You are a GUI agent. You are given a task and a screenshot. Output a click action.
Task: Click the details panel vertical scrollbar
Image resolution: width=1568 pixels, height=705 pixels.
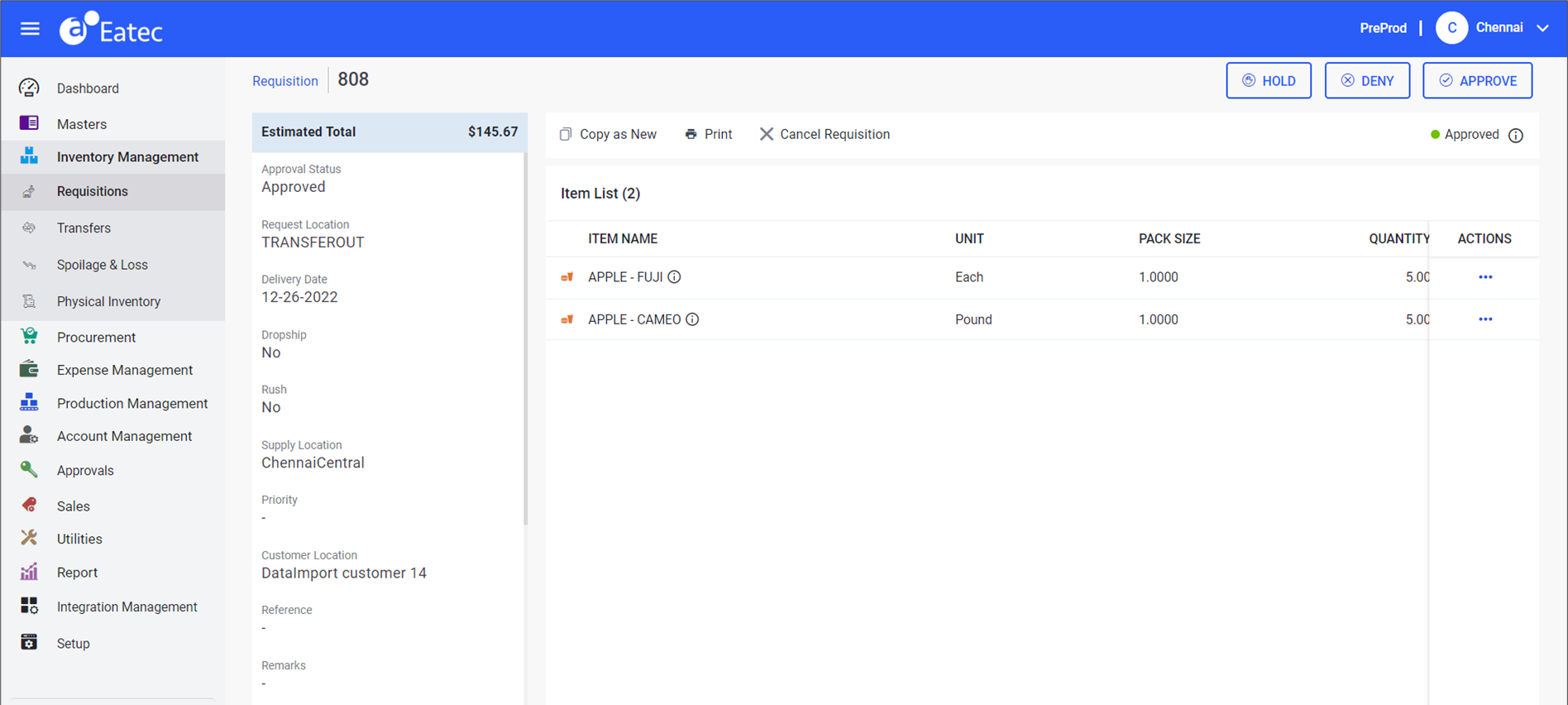(x=525, y=339)
